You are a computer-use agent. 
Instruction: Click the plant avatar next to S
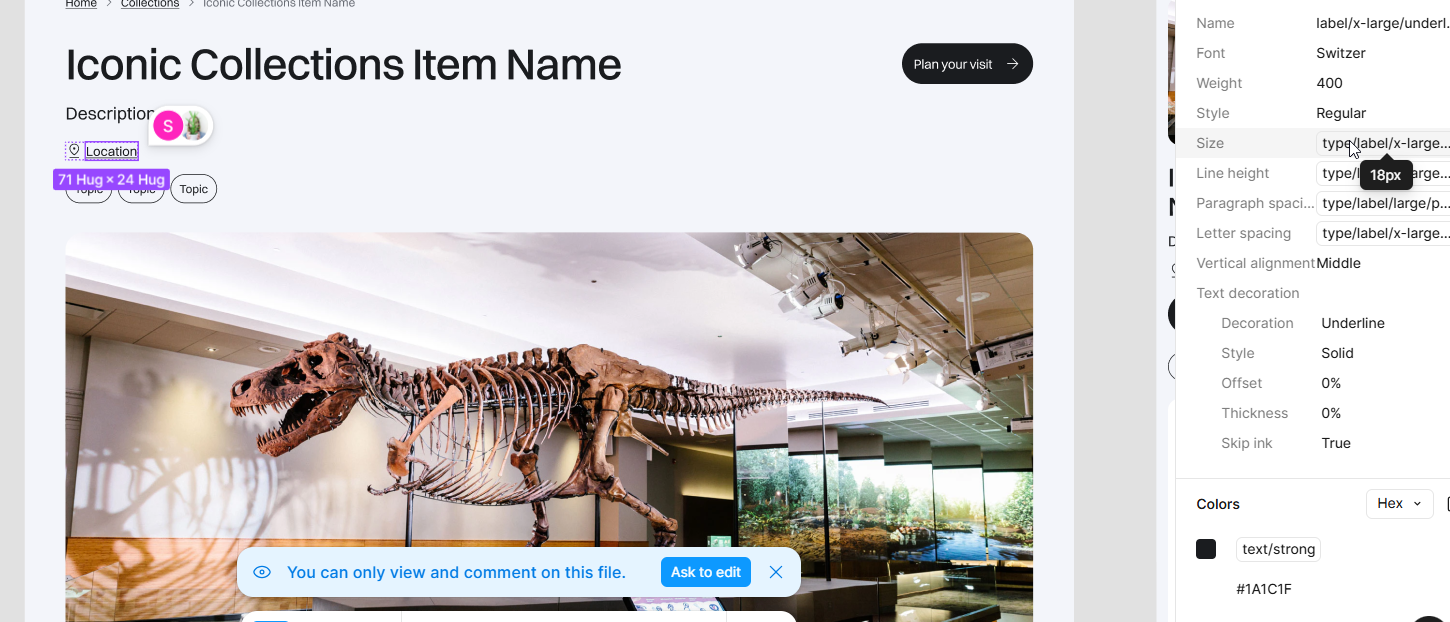coord(194,126)
